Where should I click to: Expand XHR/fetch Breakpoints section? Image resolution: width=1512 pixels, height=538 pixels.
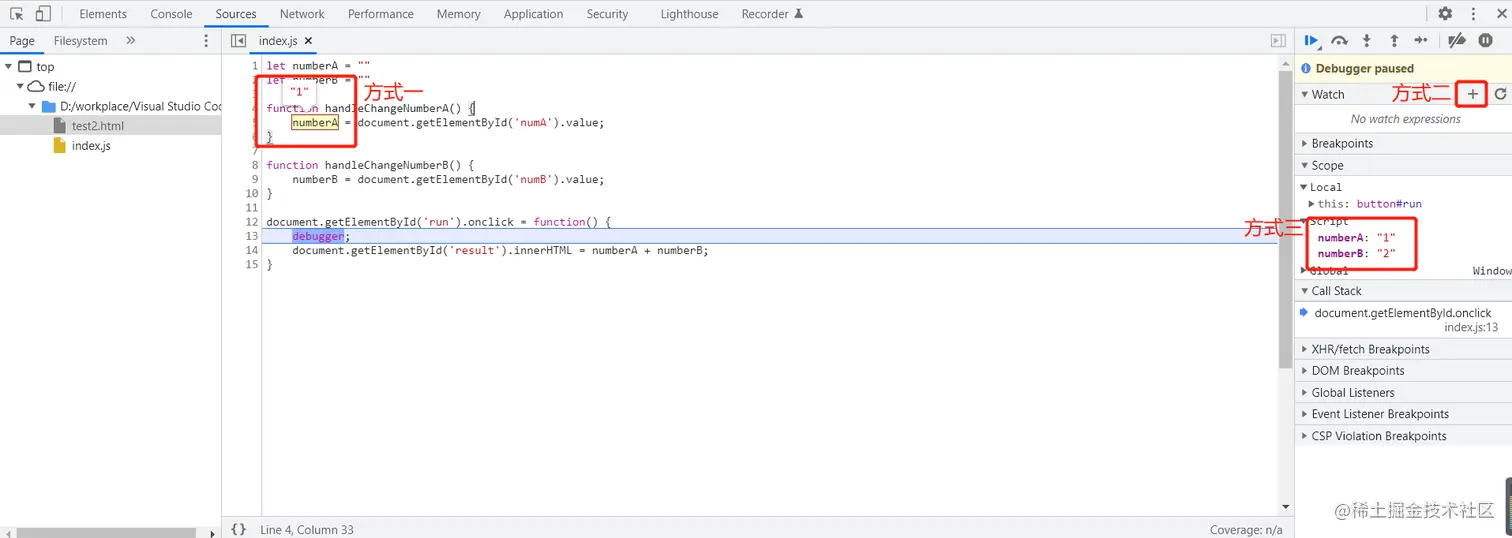[1305, 349]
